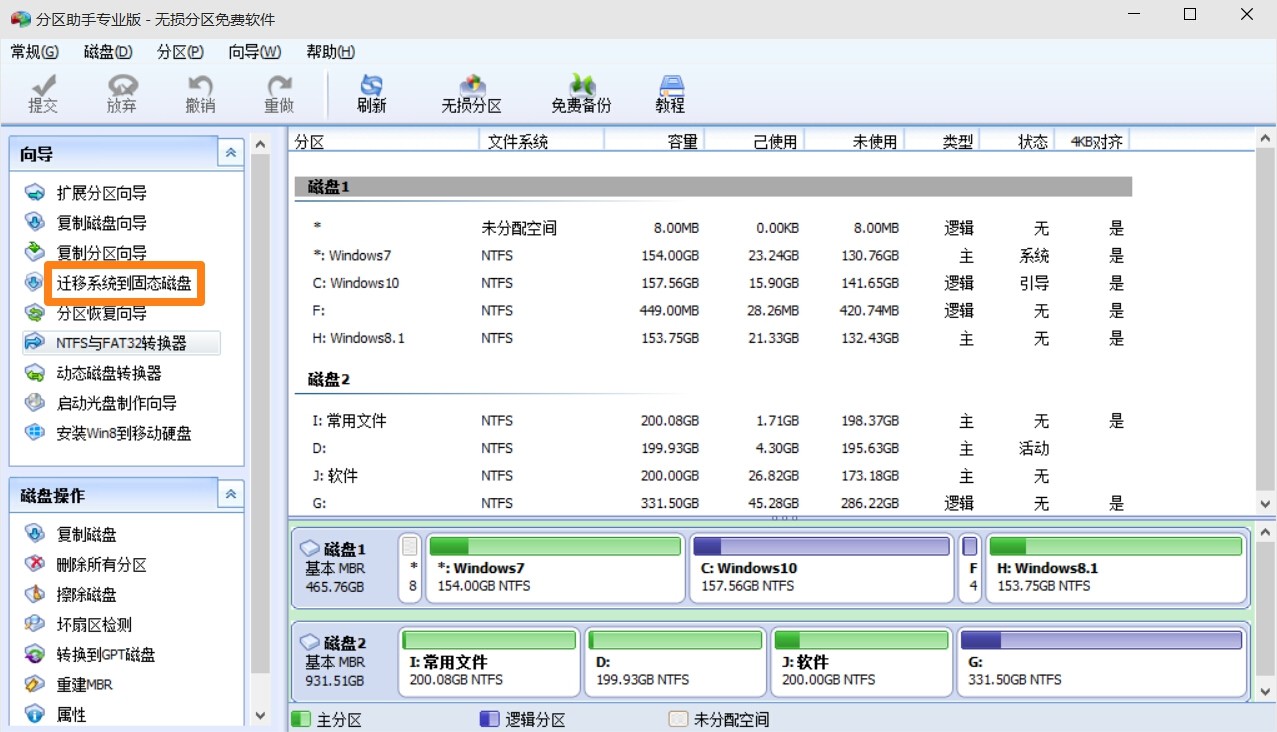Sort by the 4KB对齐 column header
Screen dimensions: 1277x732
pyautogui.click(x=1093, y=142)
